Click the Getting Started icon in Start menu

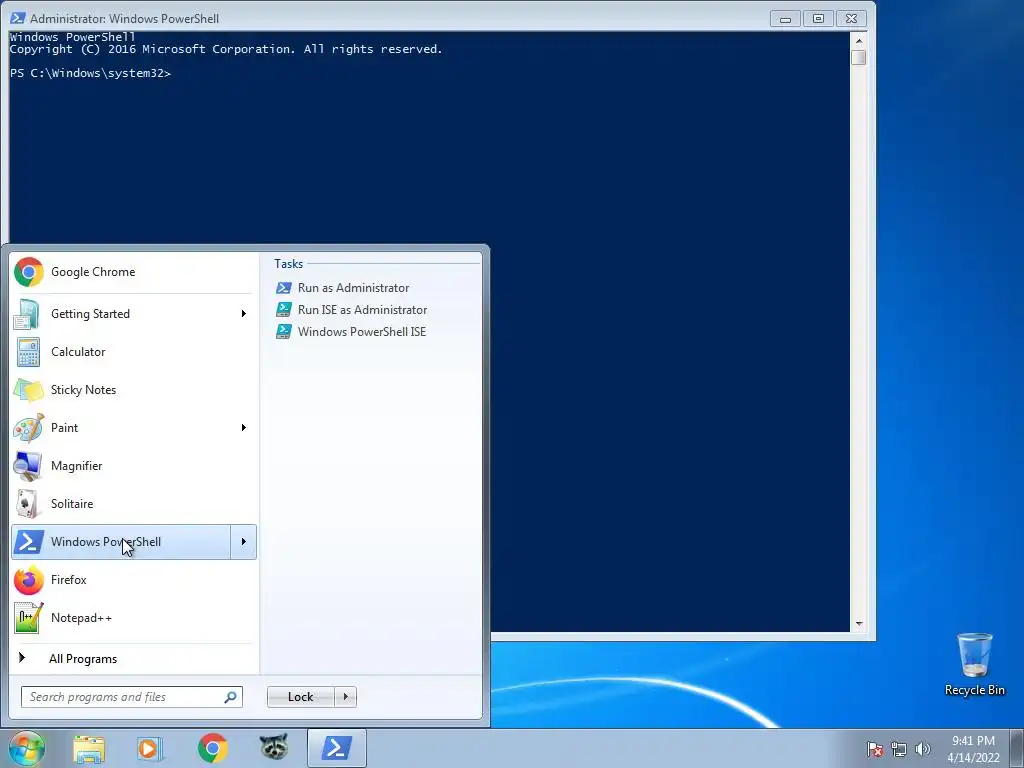[x=27, y=314]
